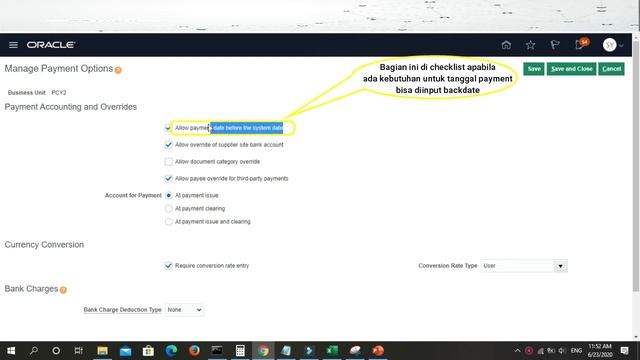Open the Windows Action Center icon

[624, 351]
